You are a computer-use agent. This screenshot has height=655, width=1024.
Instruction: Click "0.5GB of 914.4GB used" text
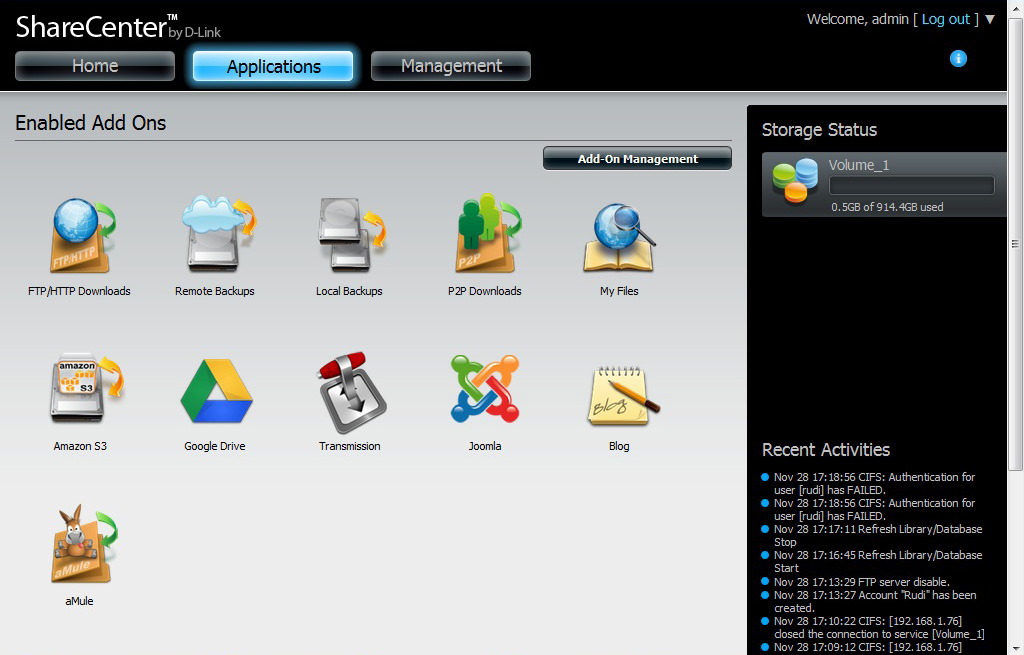[x=887, y=207]
